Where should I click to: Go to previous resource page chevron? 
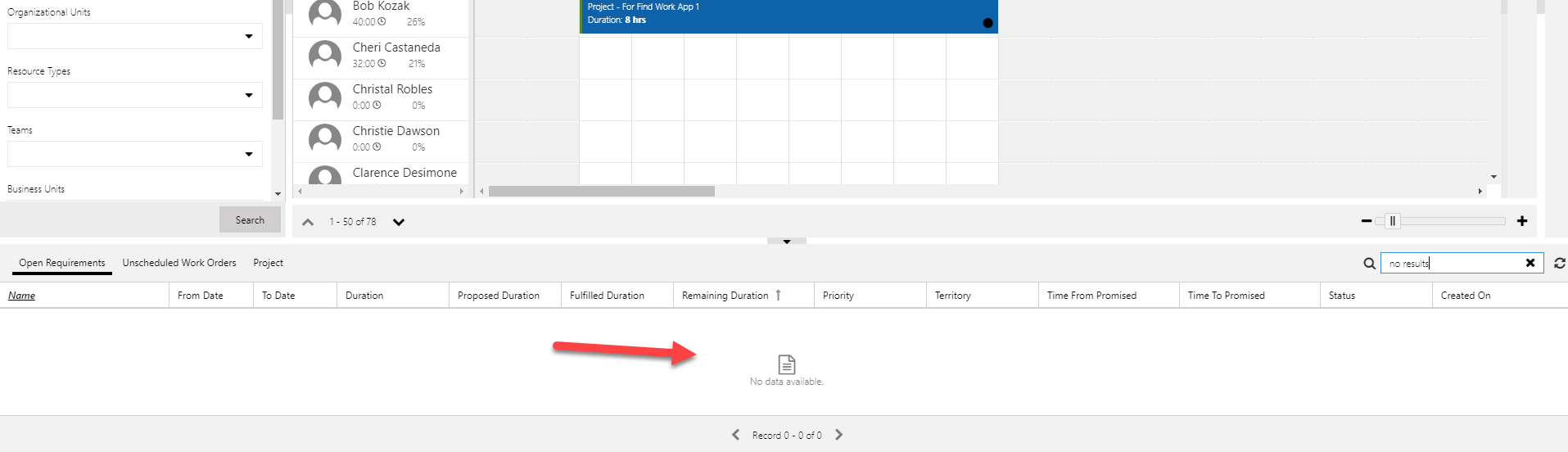[308, 222]
